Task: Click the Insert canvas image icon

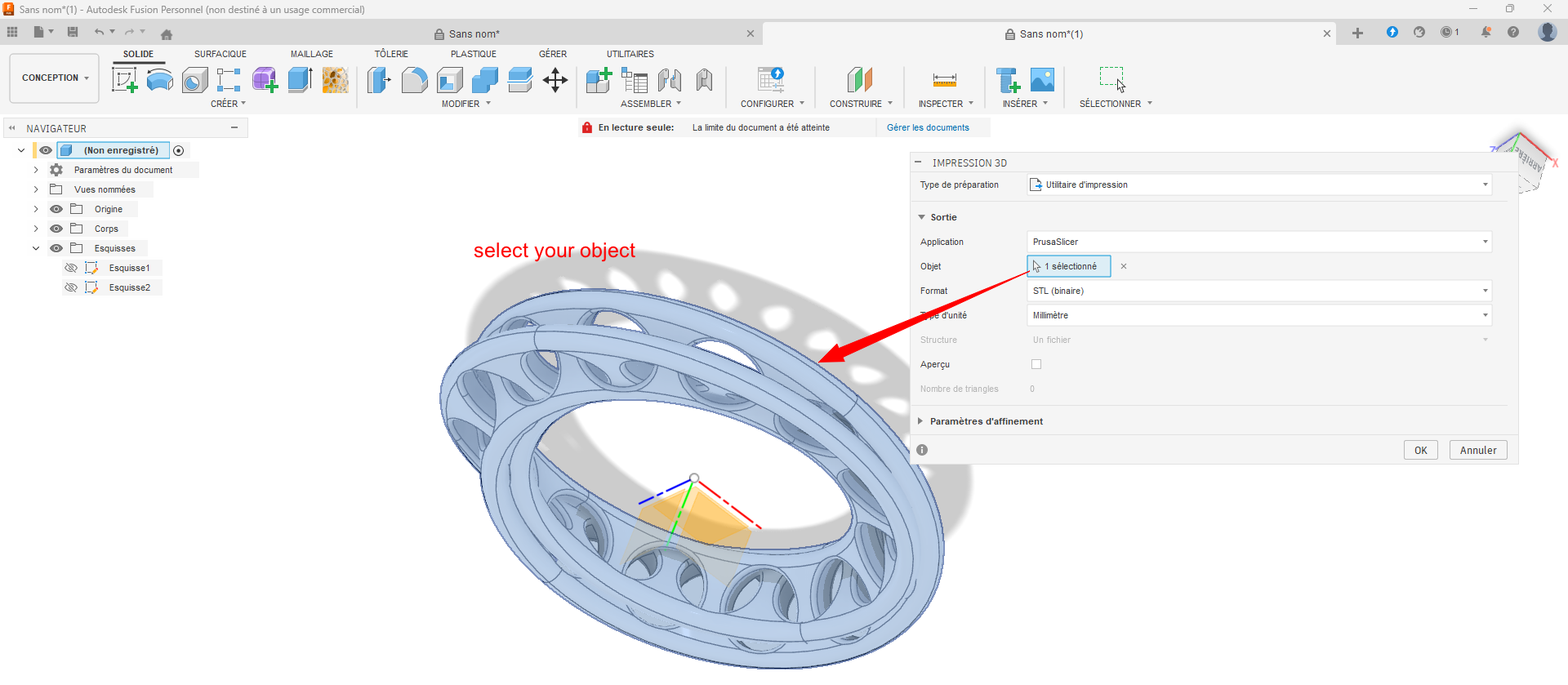Action: (1042, 79)
